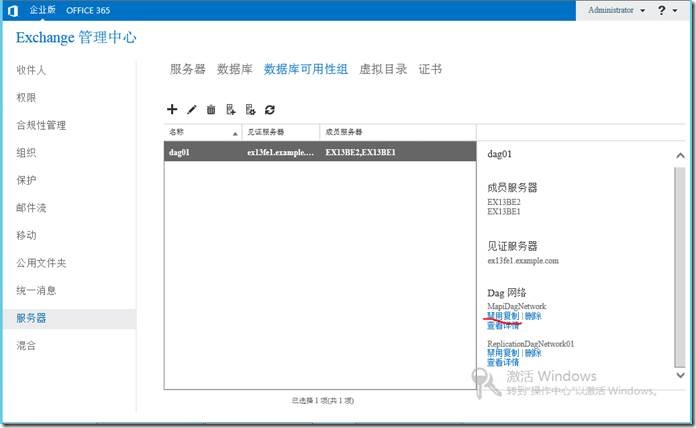Click EX13BE1 in details pane members

pyautogui.click(x=504, y=211)
